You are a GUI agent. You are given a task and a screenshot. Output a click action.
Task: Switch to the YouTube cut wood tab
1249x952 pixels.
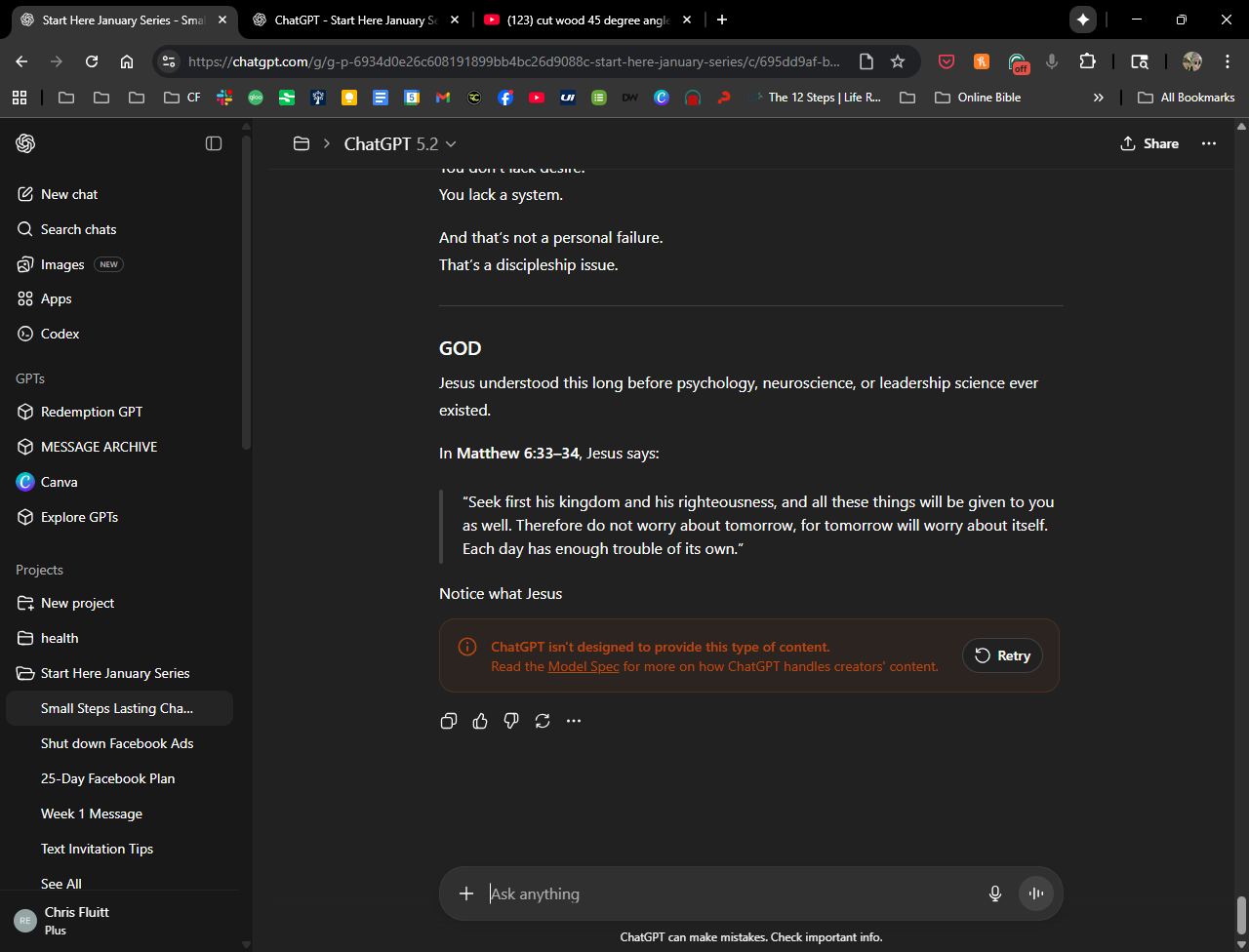click(588, 20)
